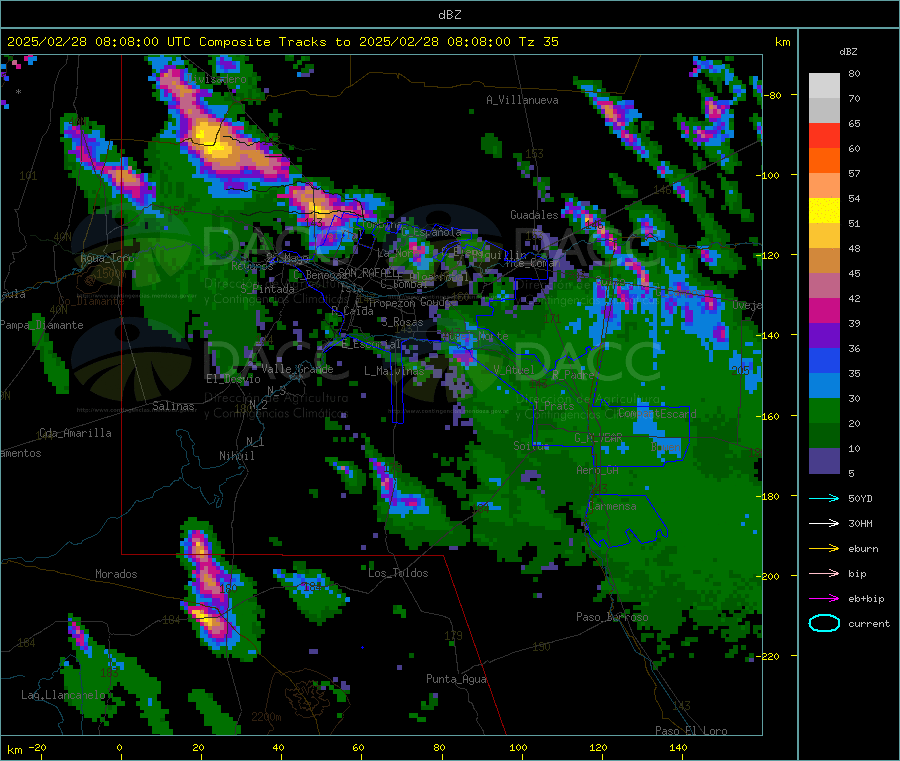Select the purple 36-39 dBZ swatch
900x761 pixels.
coord(824,336)
